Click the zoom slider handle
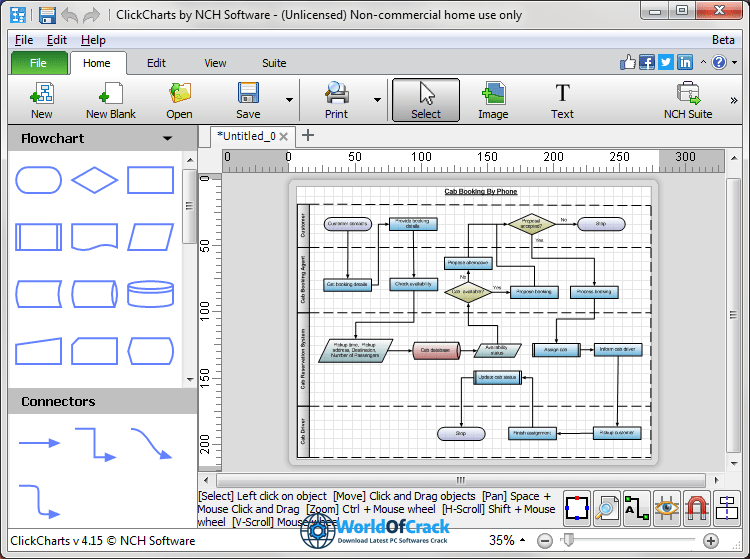Viewport: 750px width, 559px height. coord(568,540)
